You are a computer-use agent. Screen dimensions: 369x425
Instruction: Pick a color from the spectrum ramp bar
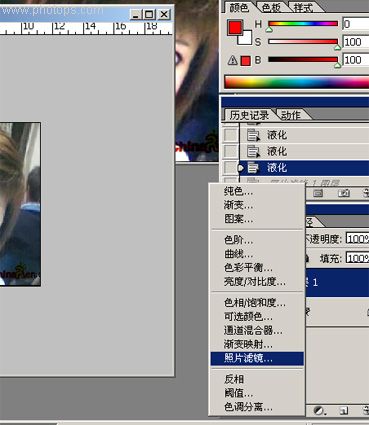[297, 82]
